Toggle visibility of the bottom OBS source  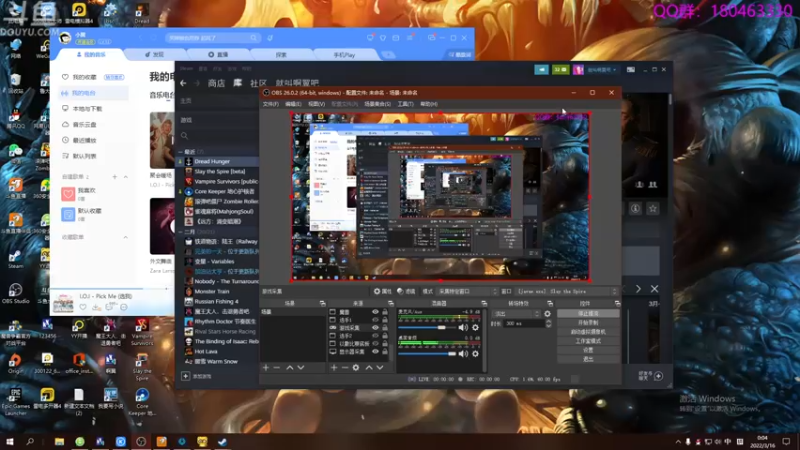(x=376, y=352)
